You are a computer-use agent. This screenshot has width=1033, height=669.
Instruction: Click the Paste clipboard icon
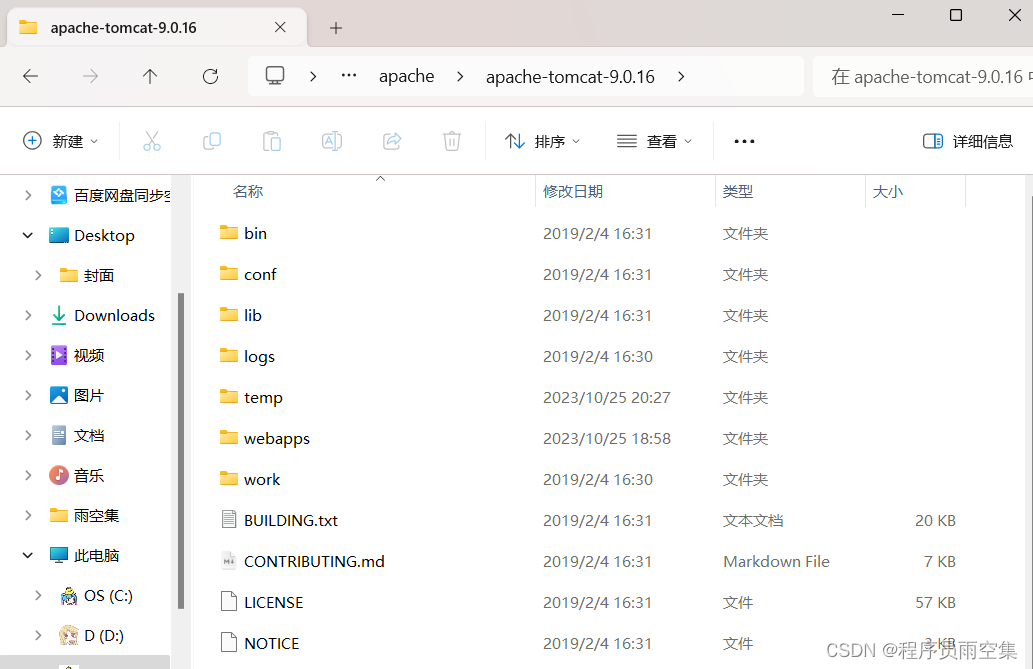click(271, 141)
